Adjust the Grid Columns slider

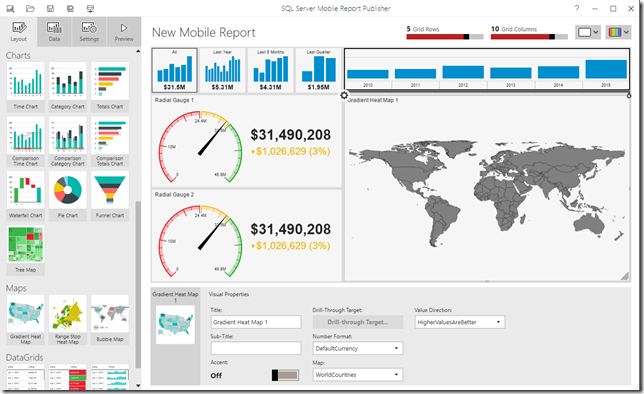529,37
